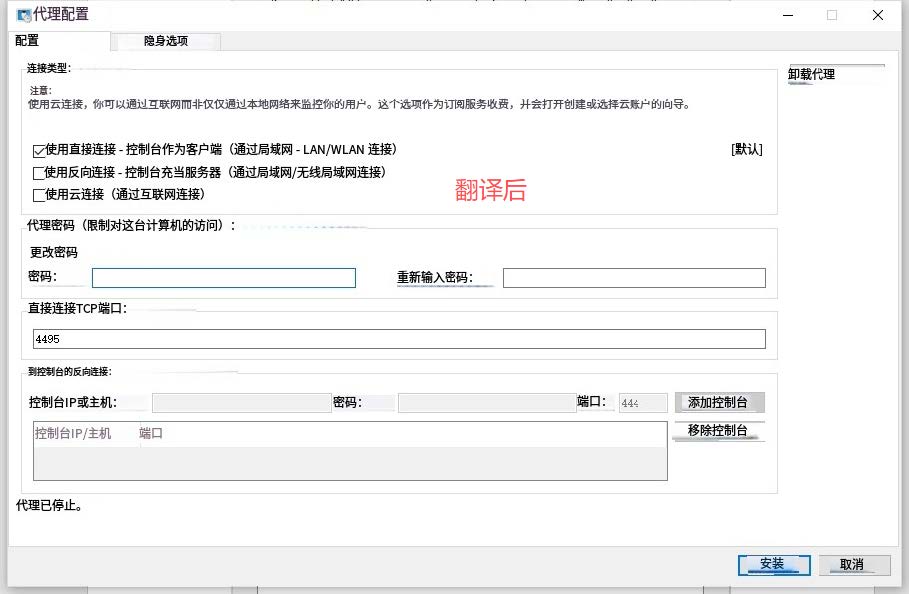The height and width of the screenshot is (594, 909).
Task: Click the 直接连接TCP端口 field showing 4495
Action: 398,339
